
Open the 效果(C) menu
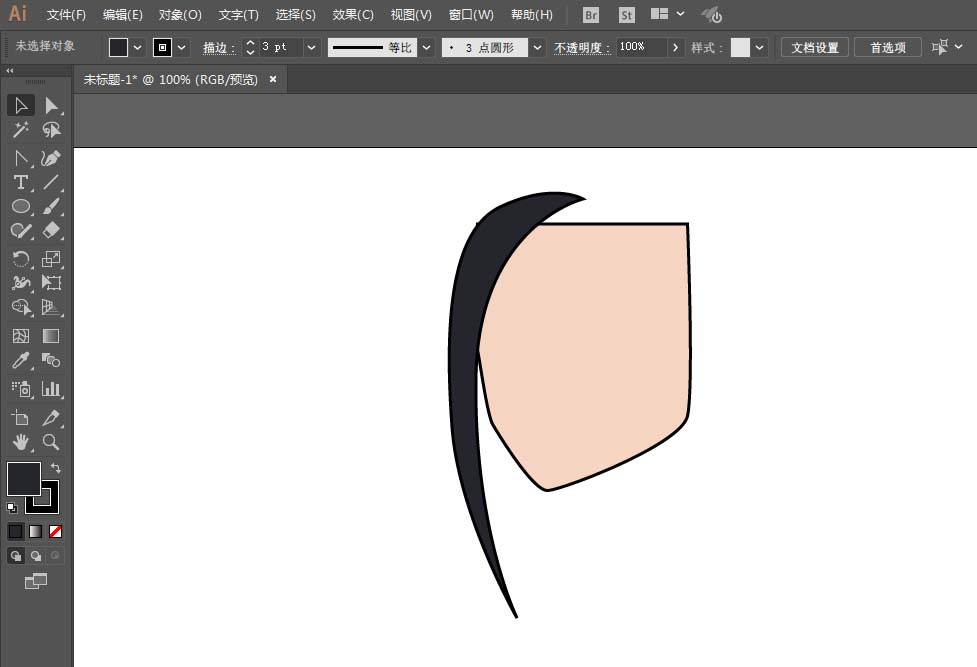point(353,15)
